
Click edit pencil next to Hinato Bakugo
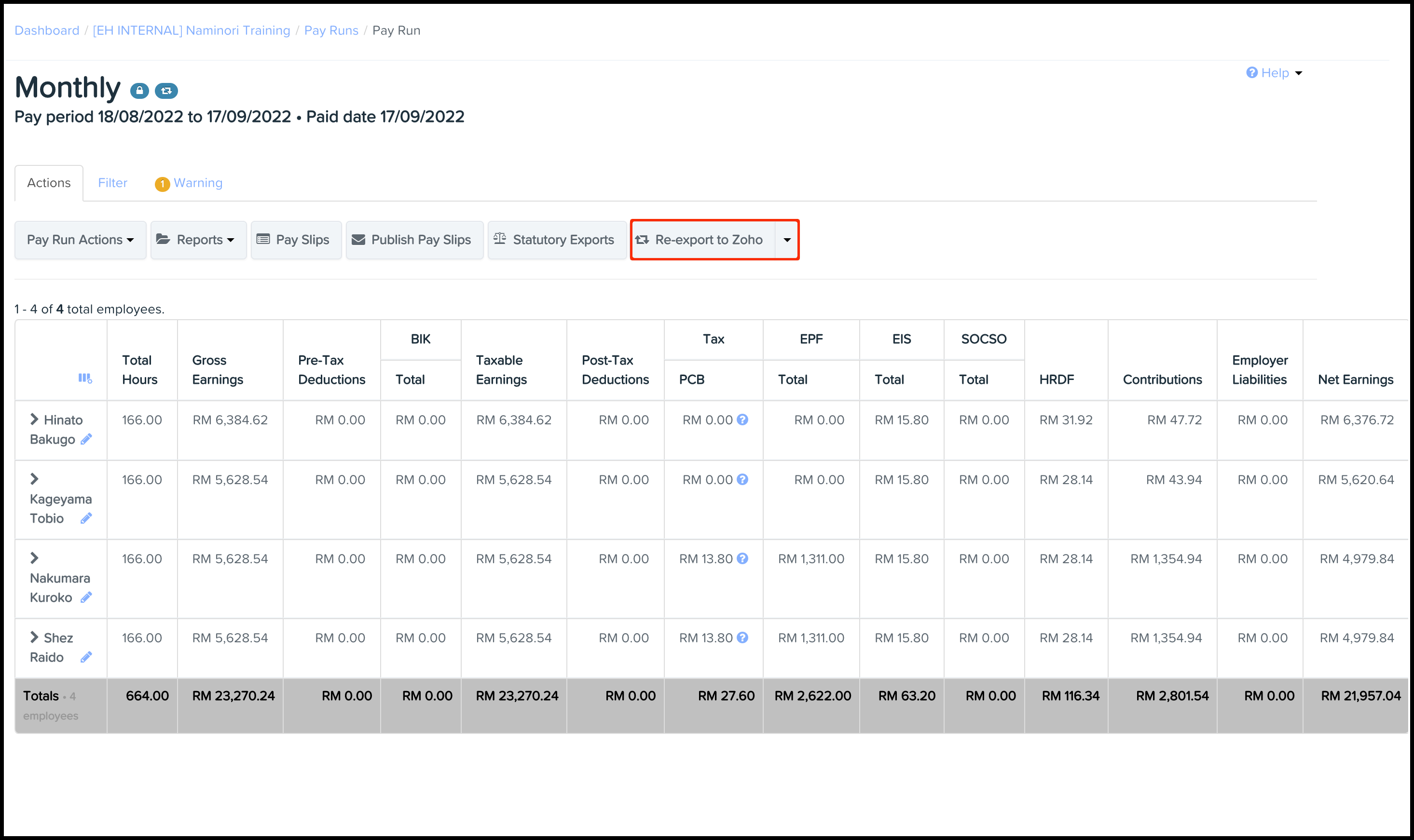pos(86,439)
